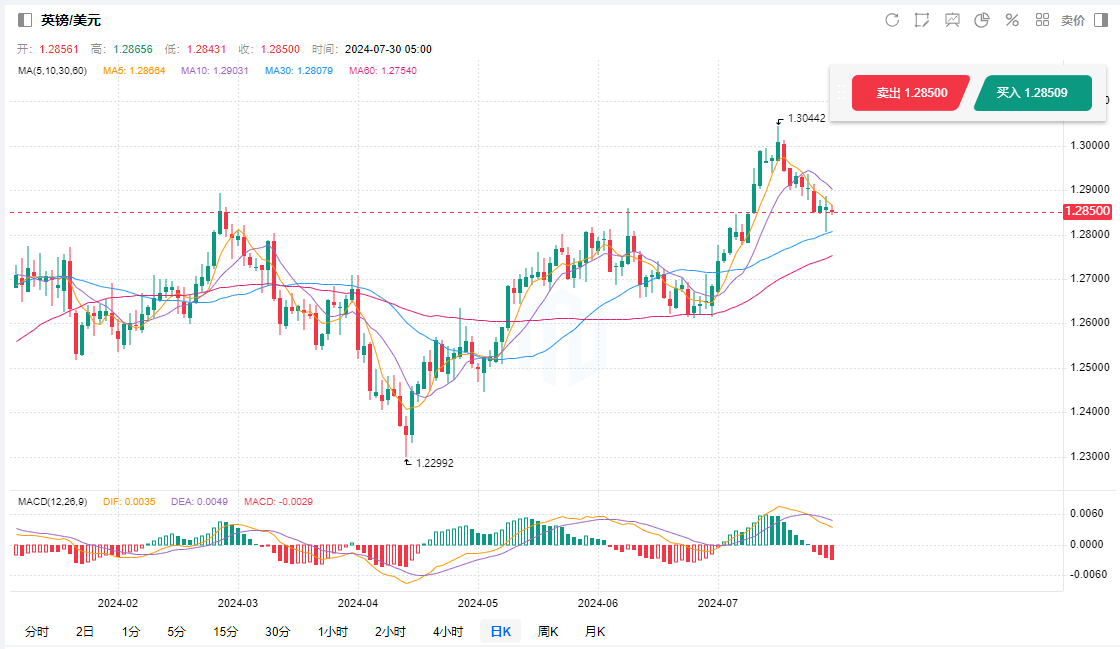Click the refresh chart icon
Screen dimensions: 1120x649
click(892, 20)
